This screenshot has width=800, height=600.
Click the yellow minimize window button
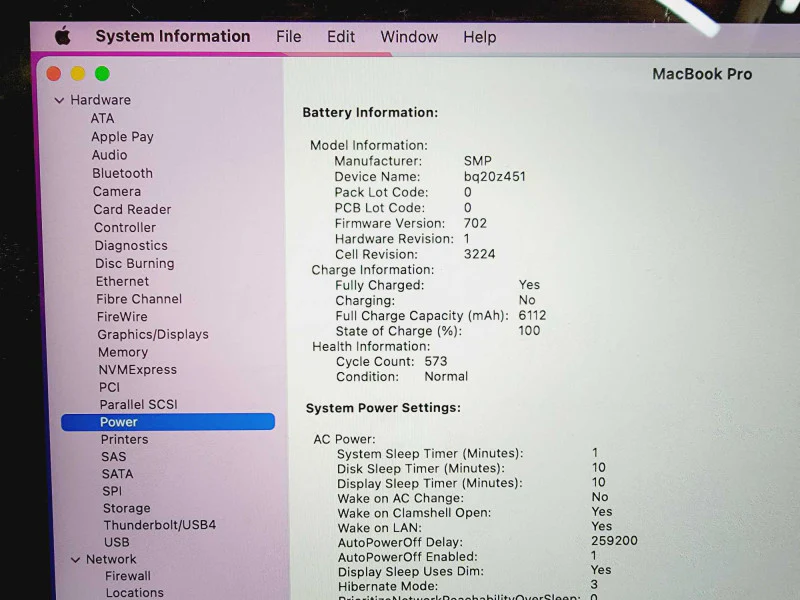tap(78, 74)
